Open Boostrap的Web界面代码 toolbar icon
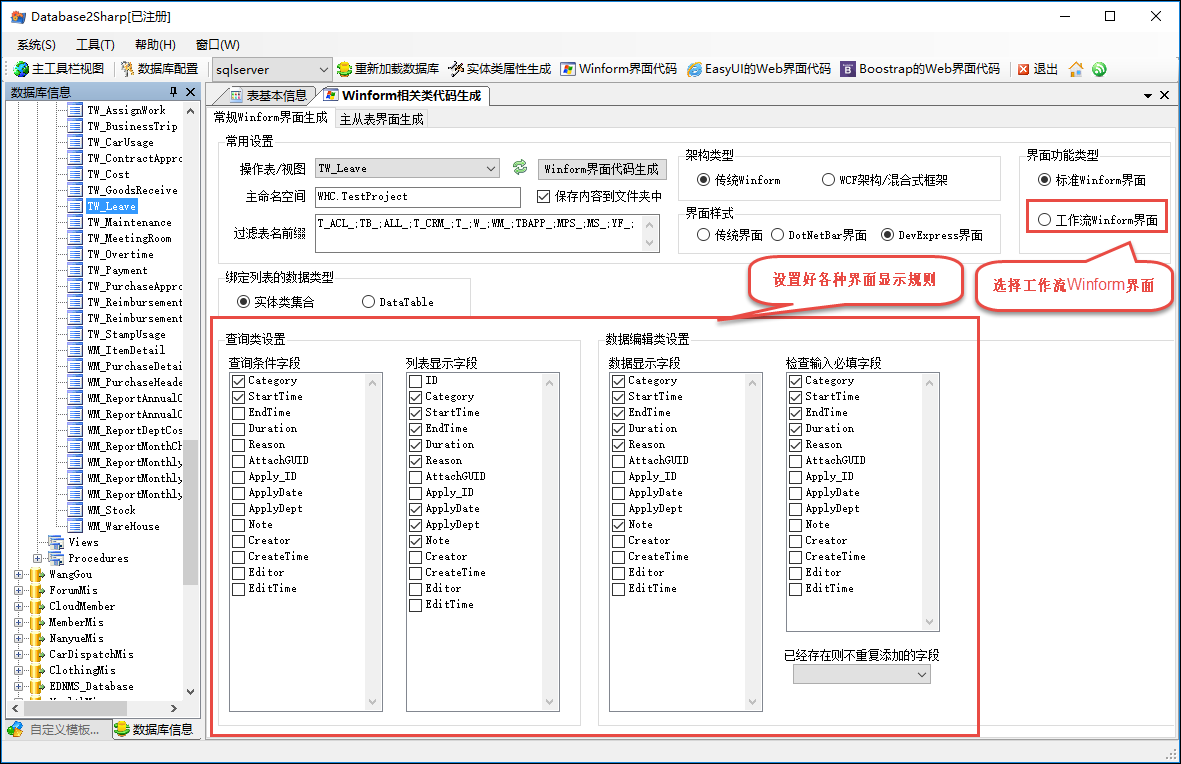 [x=848, y=69]
